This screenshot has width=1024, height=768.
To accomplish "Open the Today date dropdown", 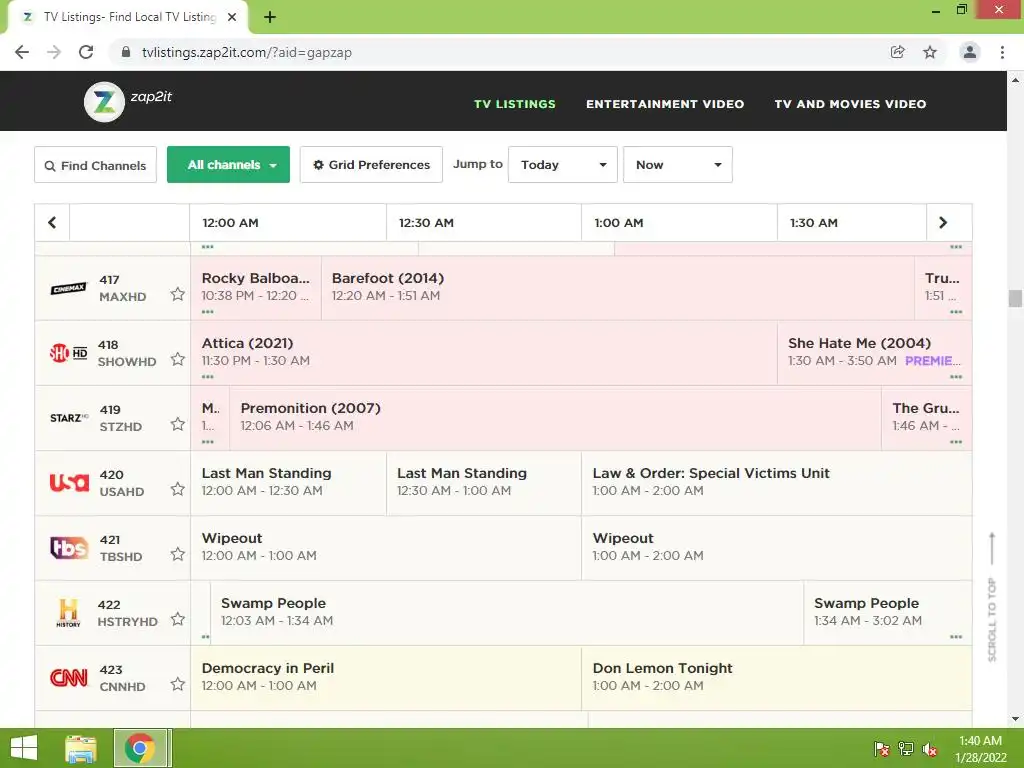I will (x=563, y=165).
